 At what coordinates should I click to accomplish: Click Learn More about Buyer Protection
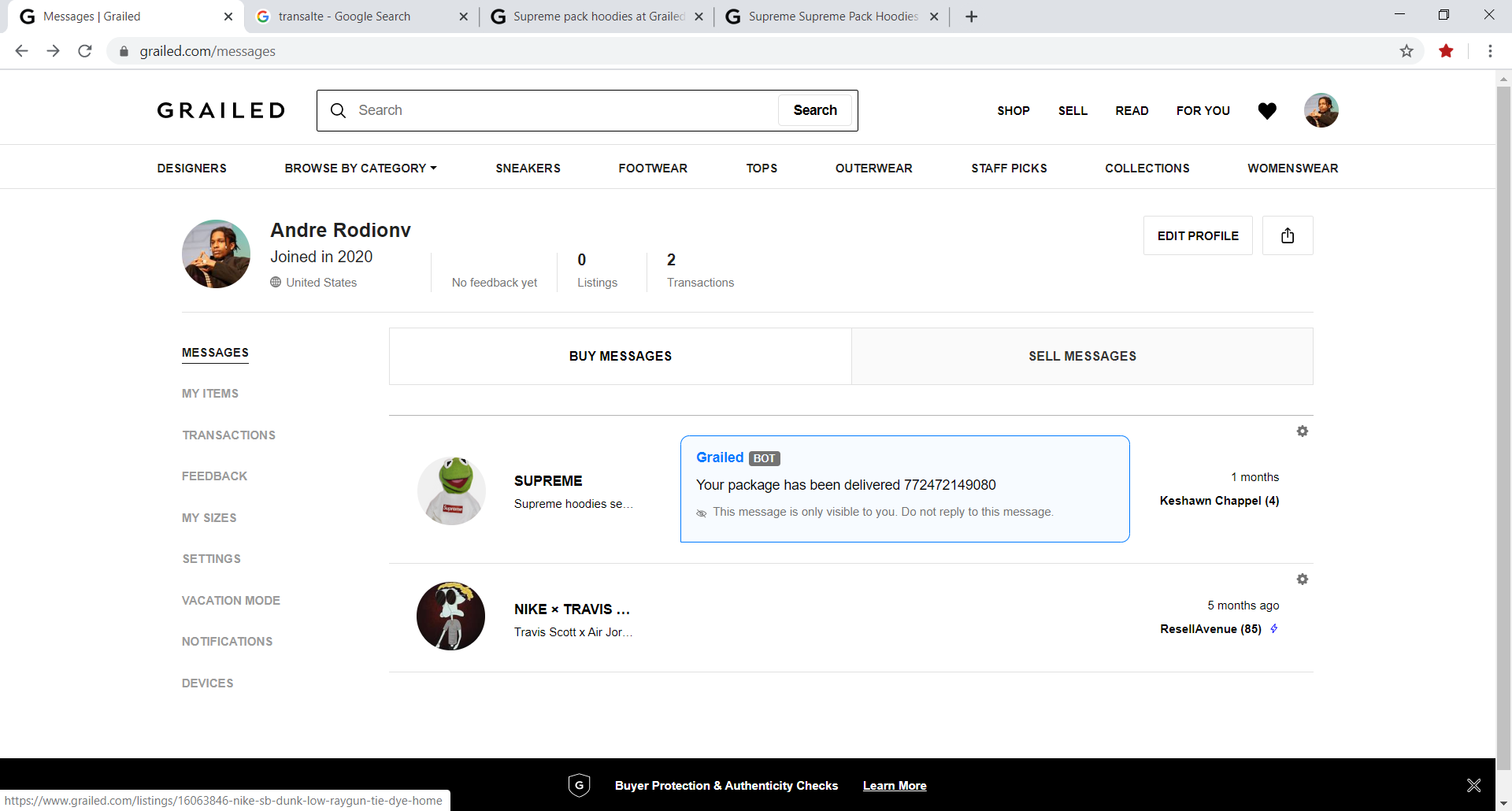tap(895, 786)
